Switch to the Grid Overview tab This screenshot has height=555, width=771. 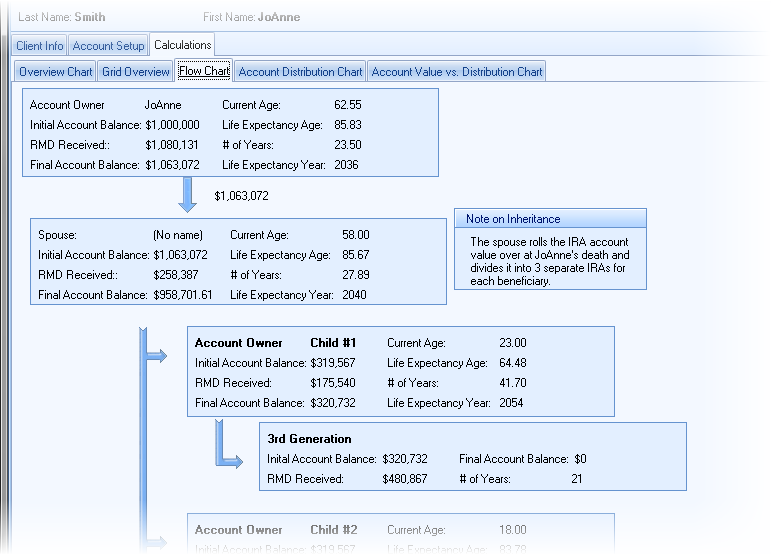click(136, 72)
